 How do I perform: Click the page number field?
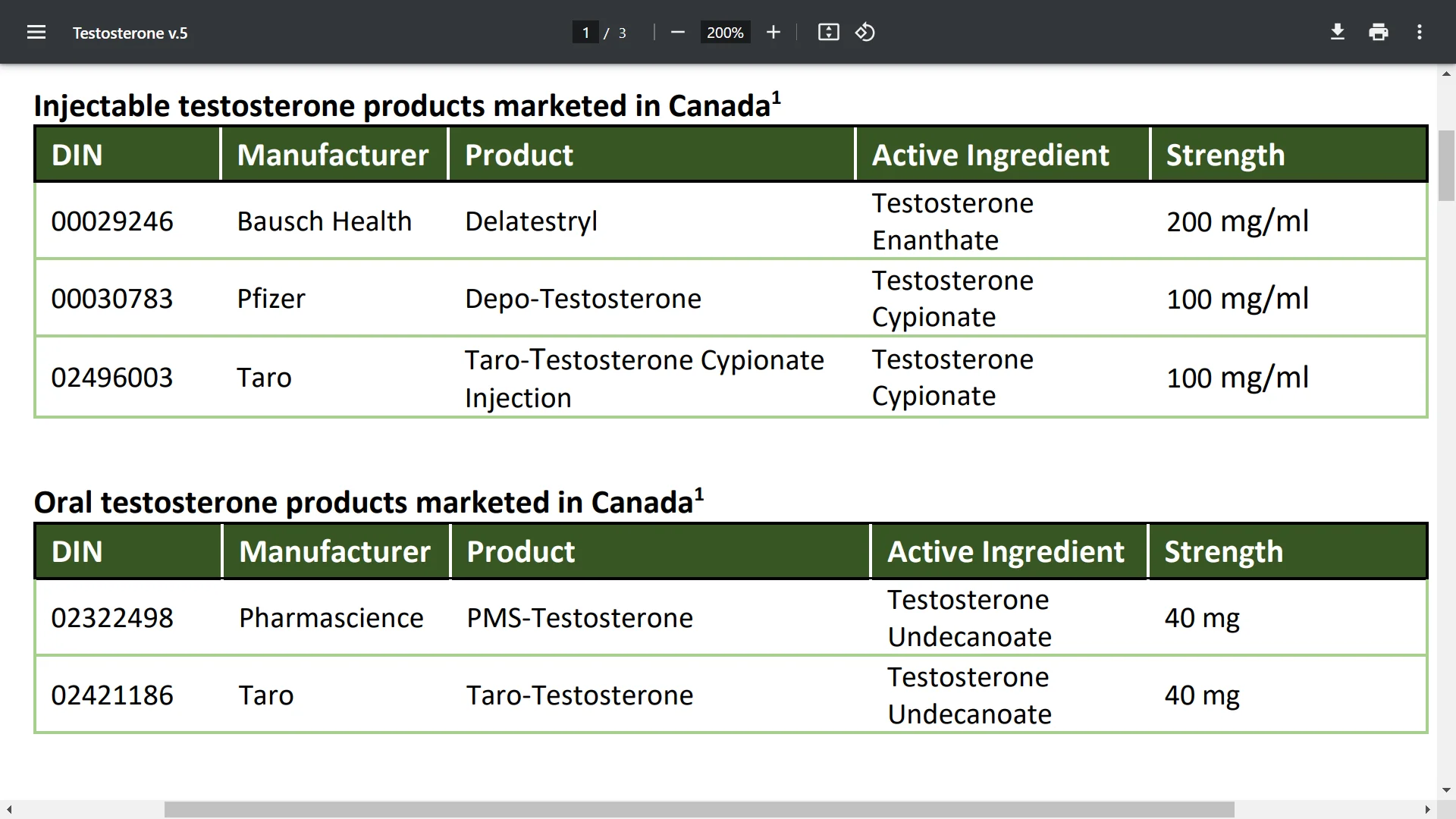(x=585, y=33)
